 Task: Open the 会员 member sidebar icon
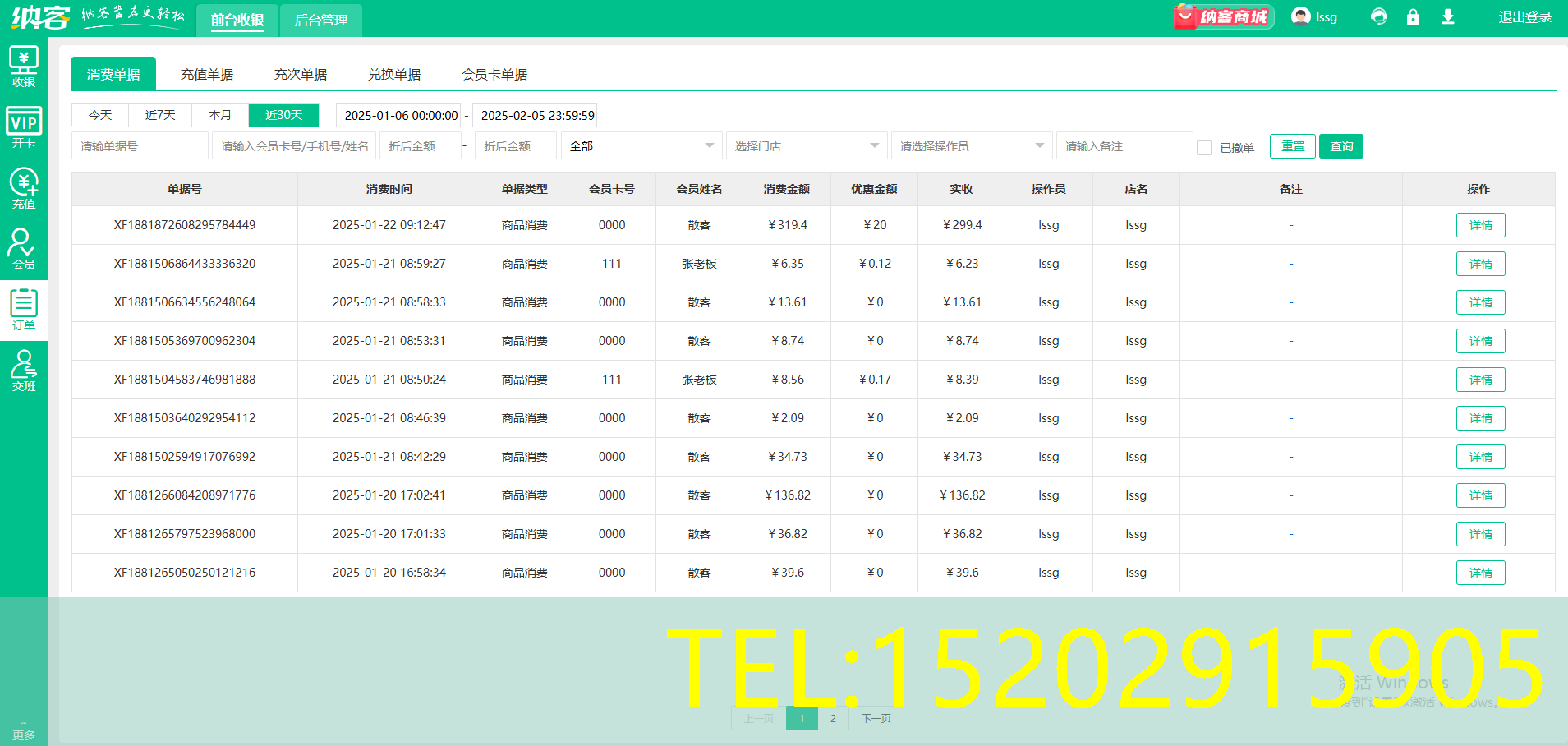point(24,249)
